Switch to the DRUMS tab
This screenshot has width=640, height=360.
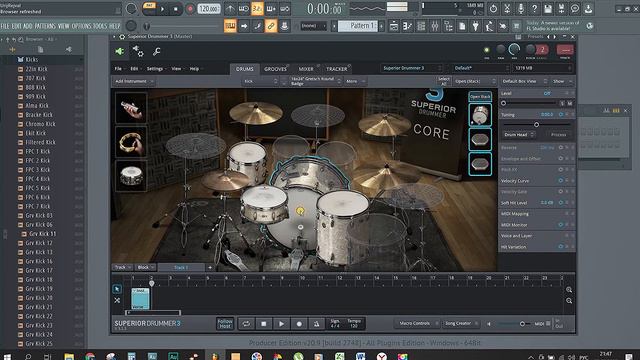coord(244,69)
